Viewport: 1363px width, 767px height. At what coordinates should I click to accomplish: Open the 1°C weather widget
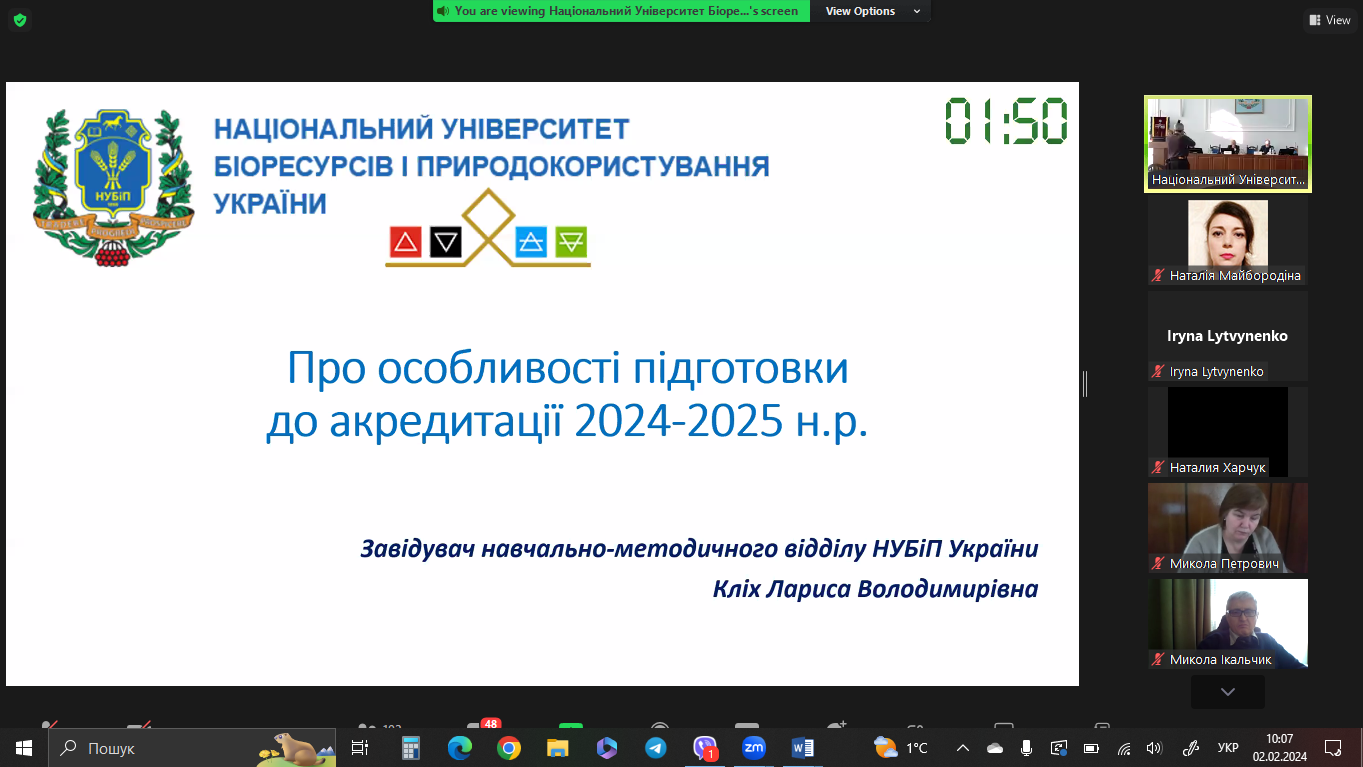coord(901,747)
